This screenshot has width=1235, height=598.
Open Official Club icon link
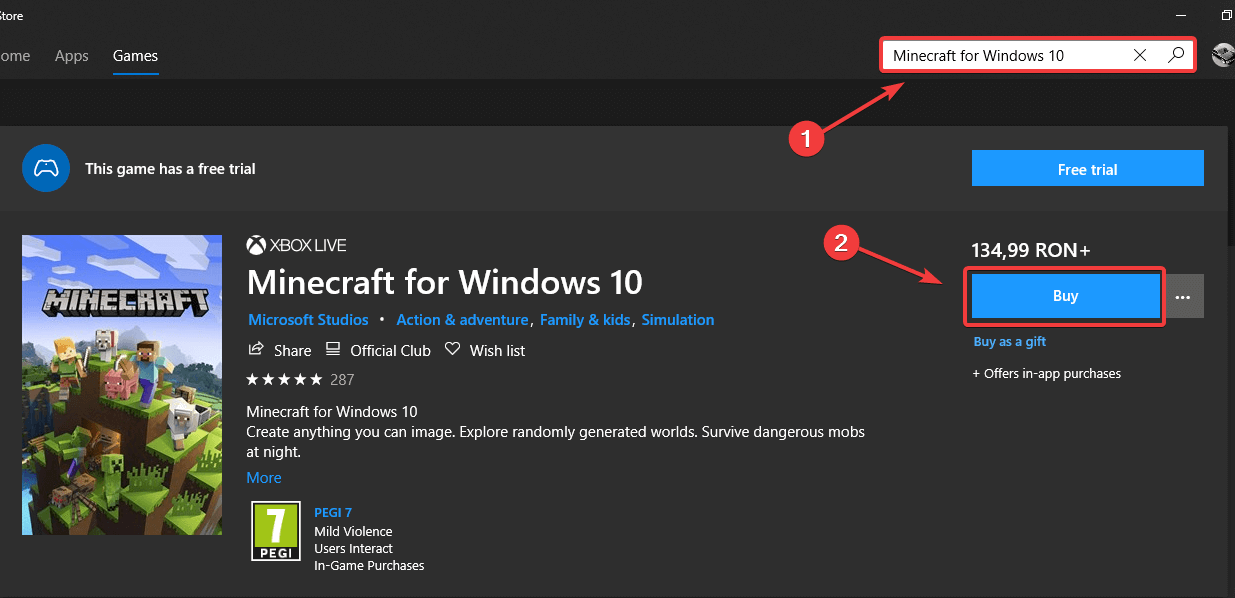pos(334,350)
